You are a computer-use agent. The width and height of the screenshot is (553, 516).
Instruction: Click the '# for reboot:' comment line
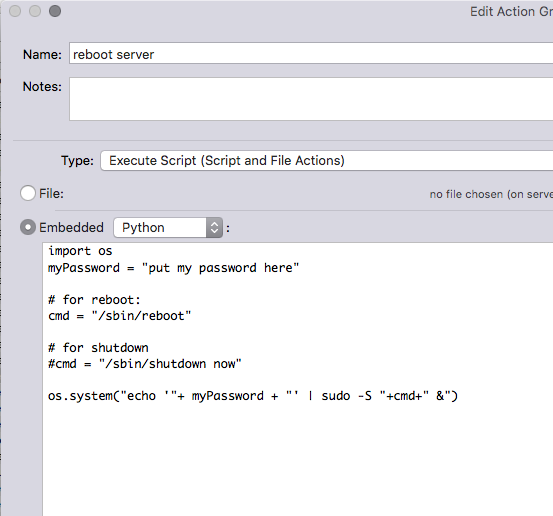coord(94,300)
